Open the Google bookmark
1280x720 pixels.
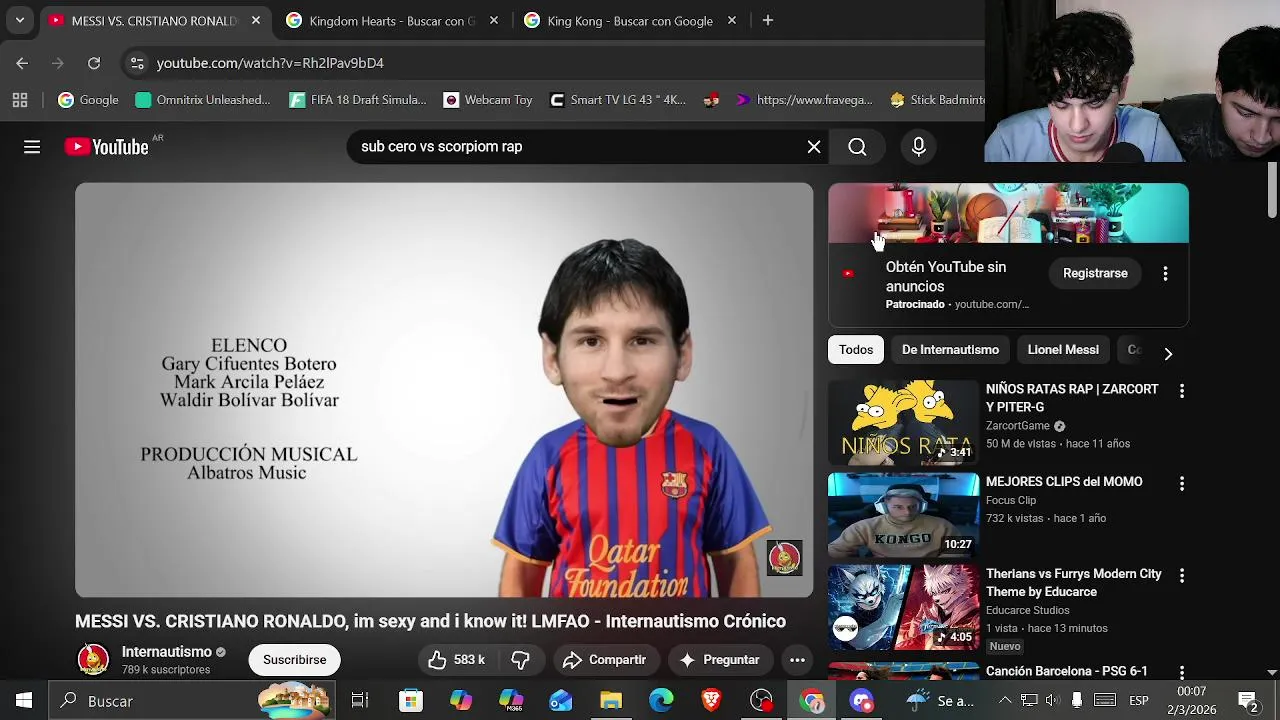pyautogui.click(x=89, y=100)
